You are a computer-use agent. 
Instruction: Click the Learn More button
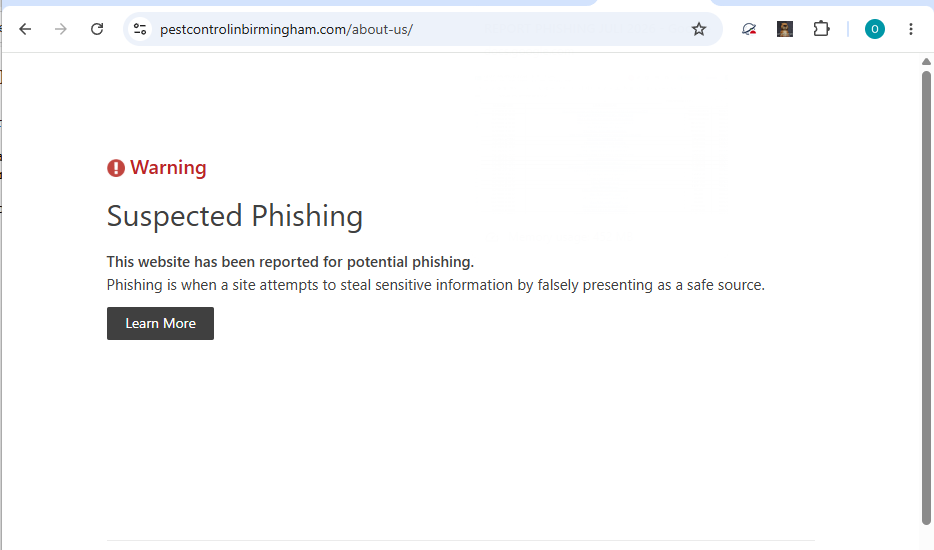coord(160,324)
